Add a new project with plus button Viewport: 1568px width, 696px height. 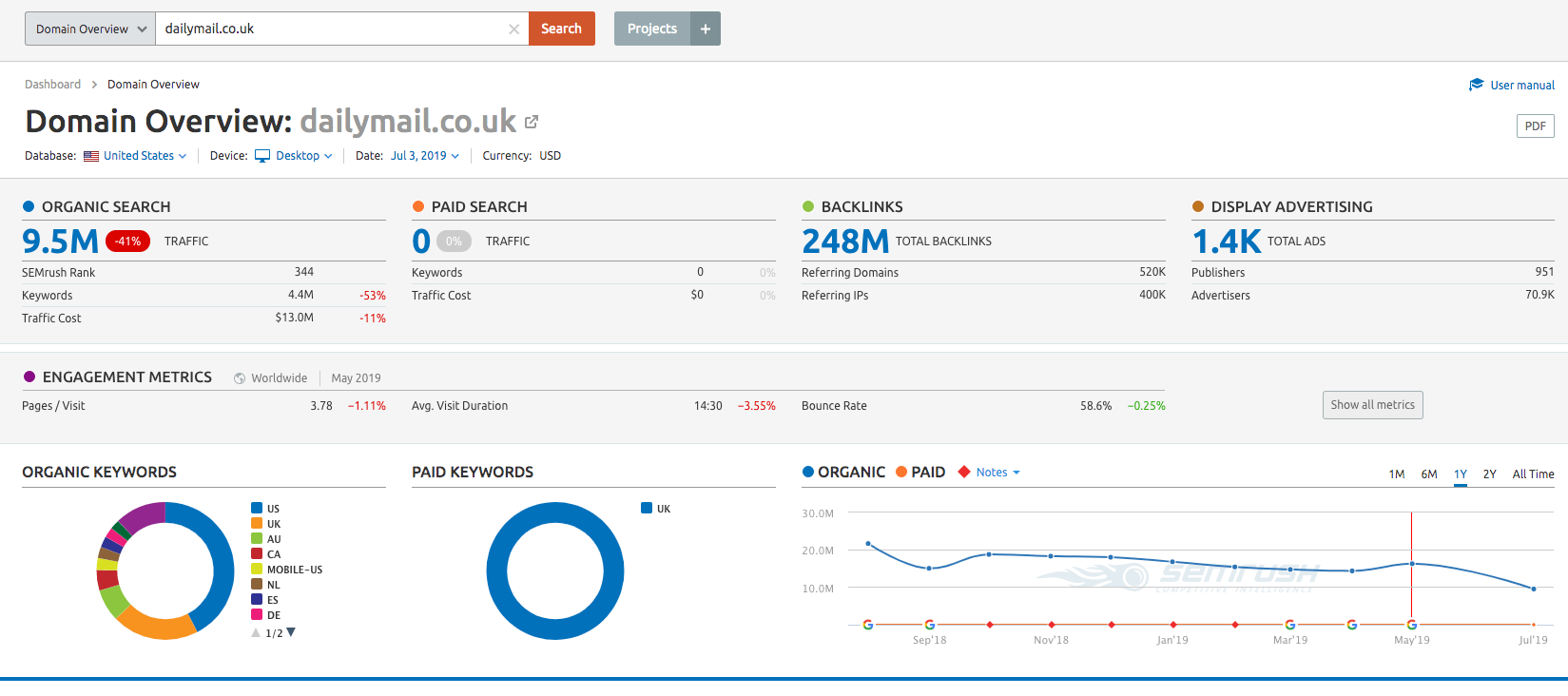[x=706, y=29]
